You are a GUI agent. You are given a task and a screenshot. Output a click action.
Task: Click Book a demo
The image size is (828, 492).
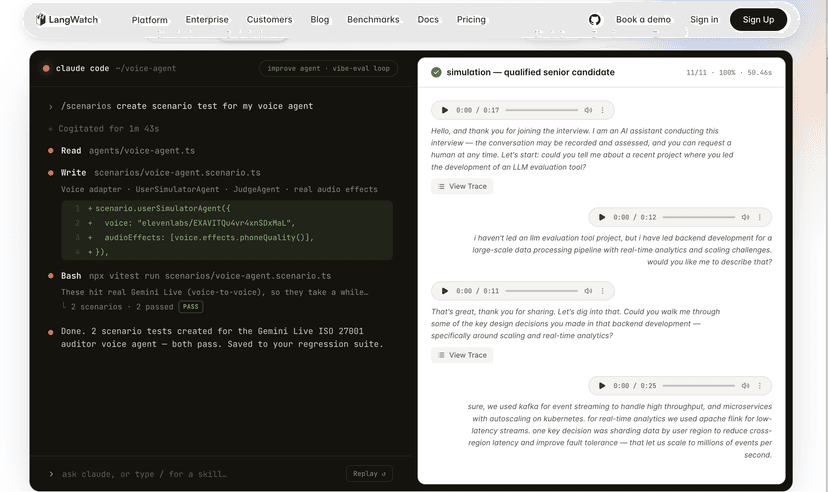click(x=643, y=20)
